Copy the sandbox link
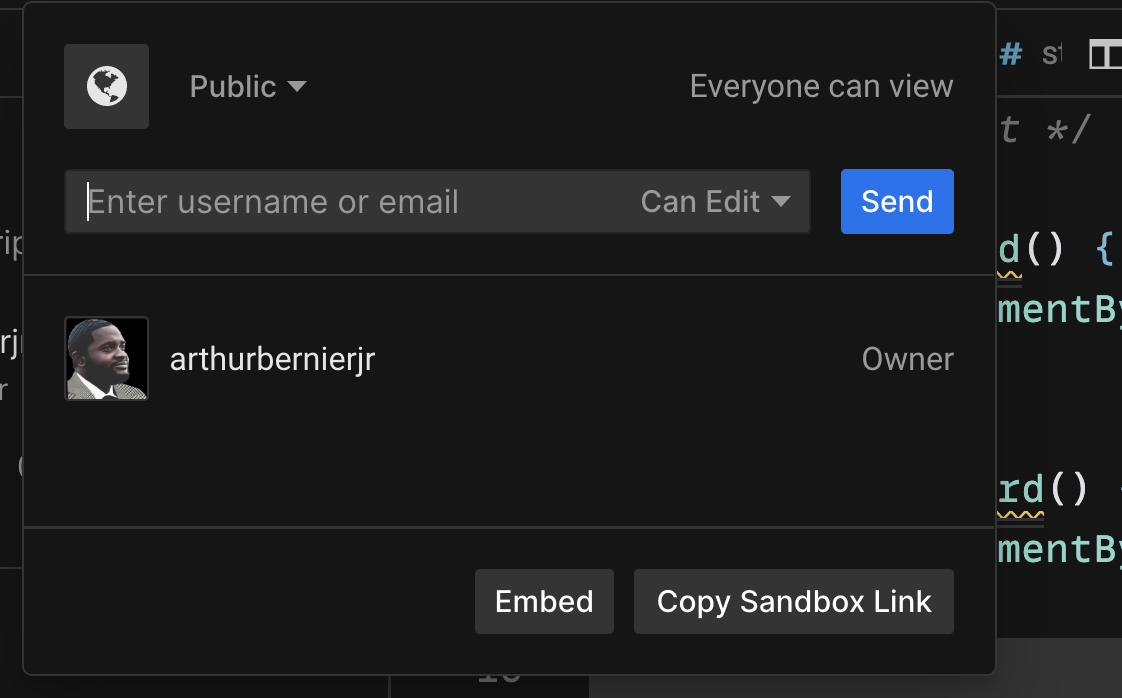The image size is (1122, 698). point(793,602)
